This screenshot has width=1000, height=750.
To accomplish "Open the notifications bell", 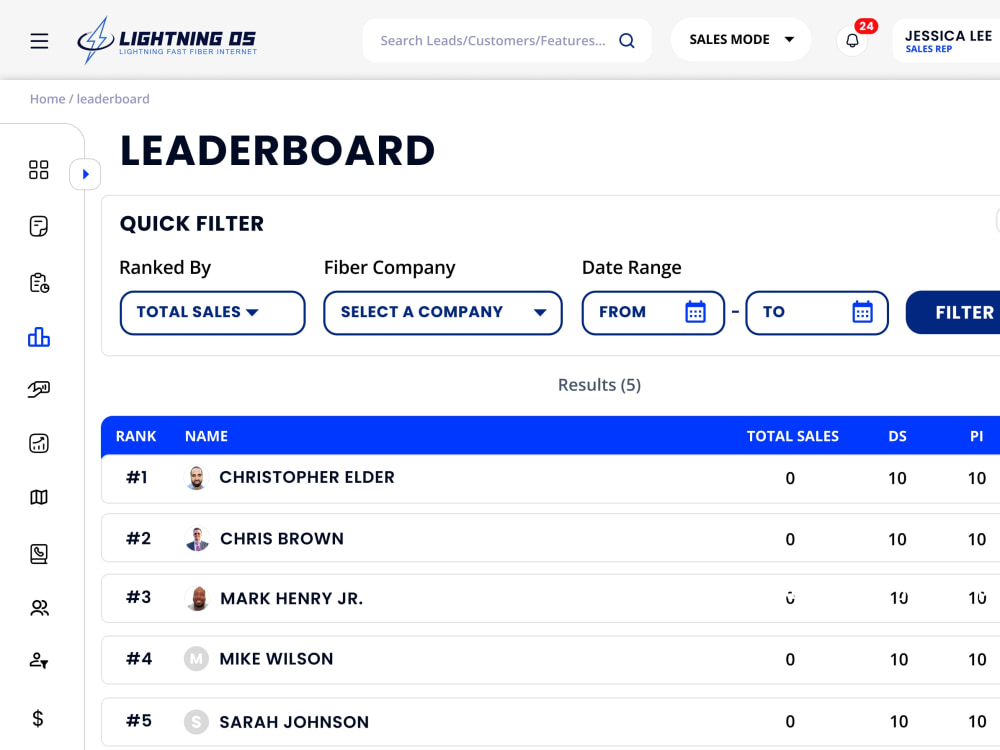I will coord(852,41).
